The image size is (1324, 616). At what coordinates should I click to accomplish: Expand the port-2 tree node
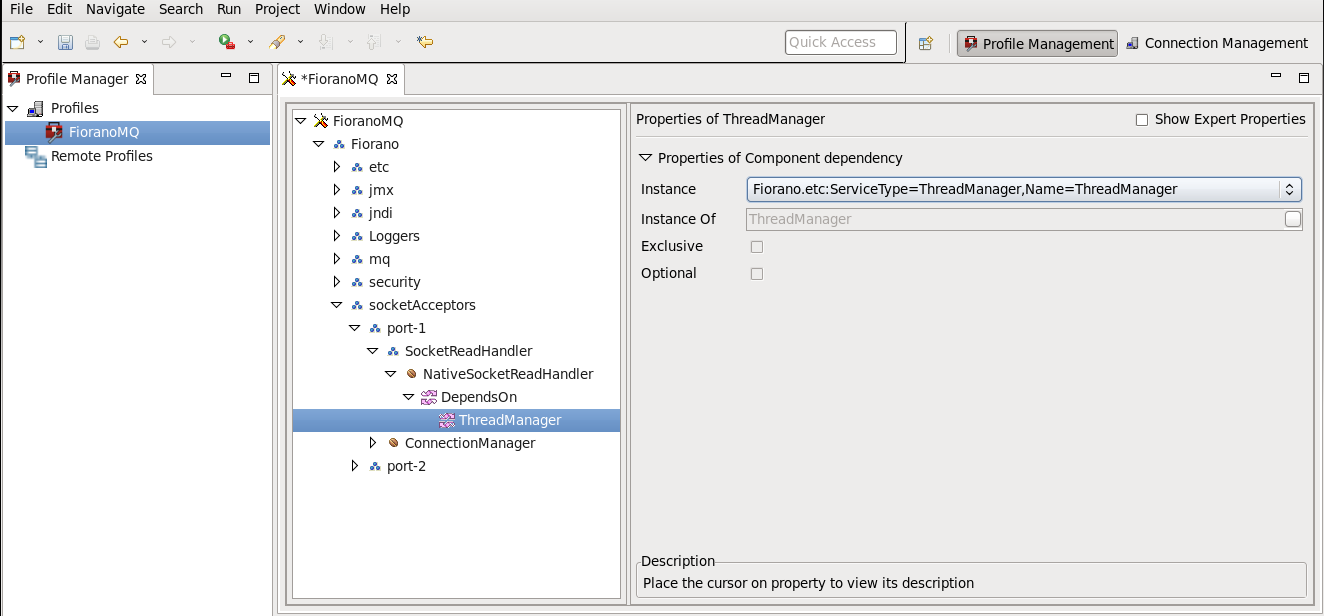coord(355,466)
